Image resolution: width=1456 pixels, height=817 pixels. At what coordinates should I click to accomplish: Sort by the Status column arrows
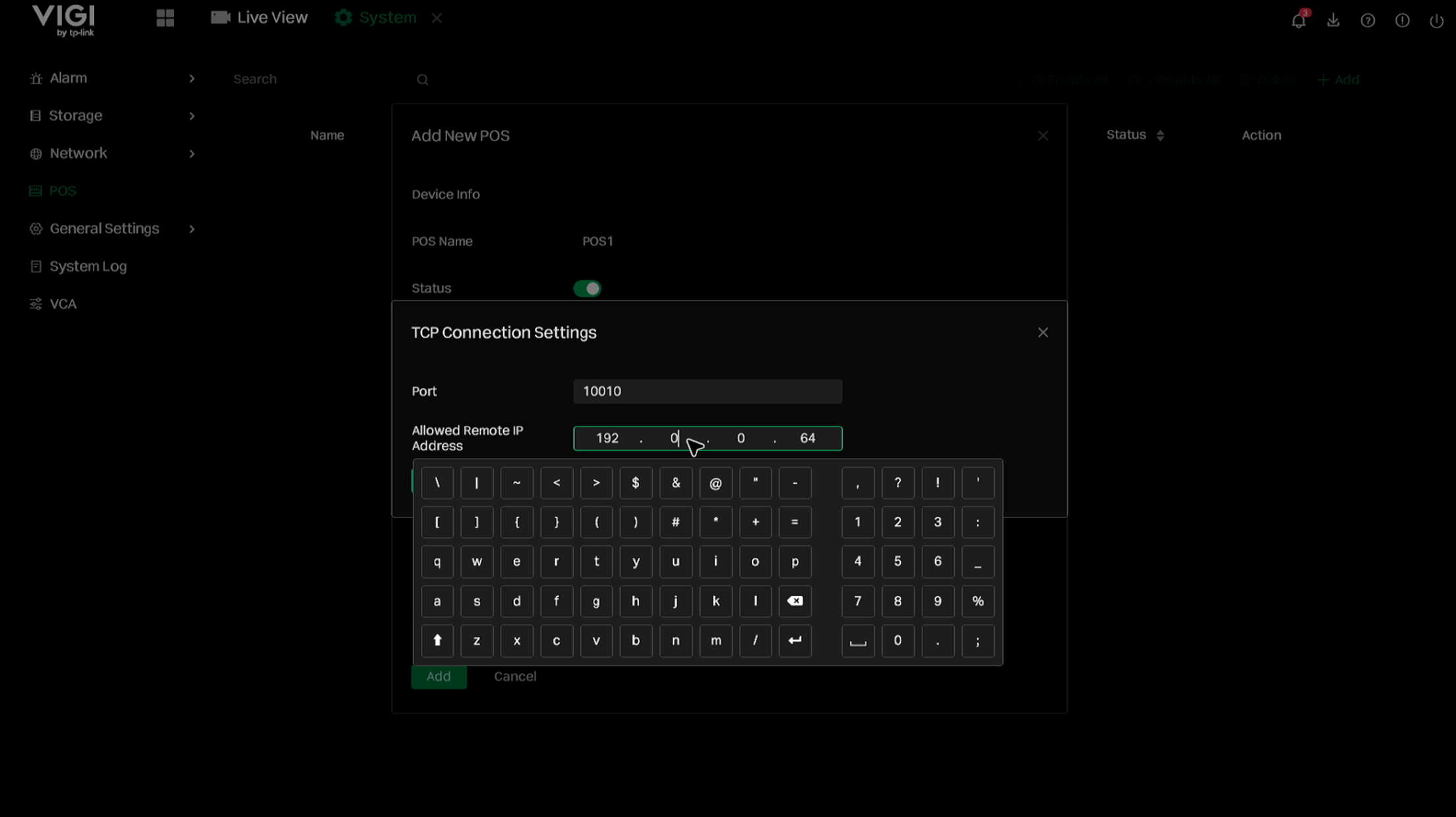(1160, 136)
